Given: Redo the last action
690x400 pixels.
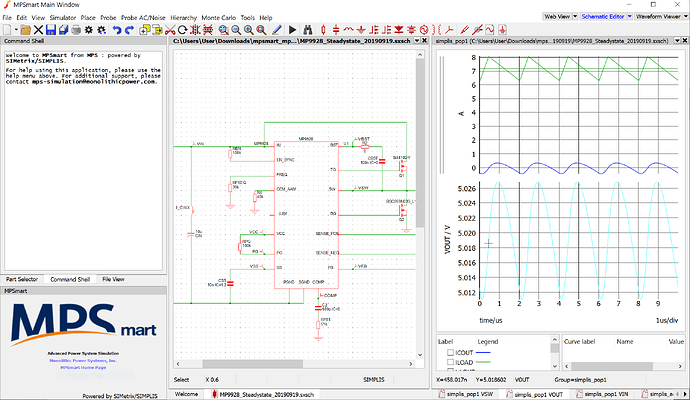Looking at the screenshot, I should 129,29.
